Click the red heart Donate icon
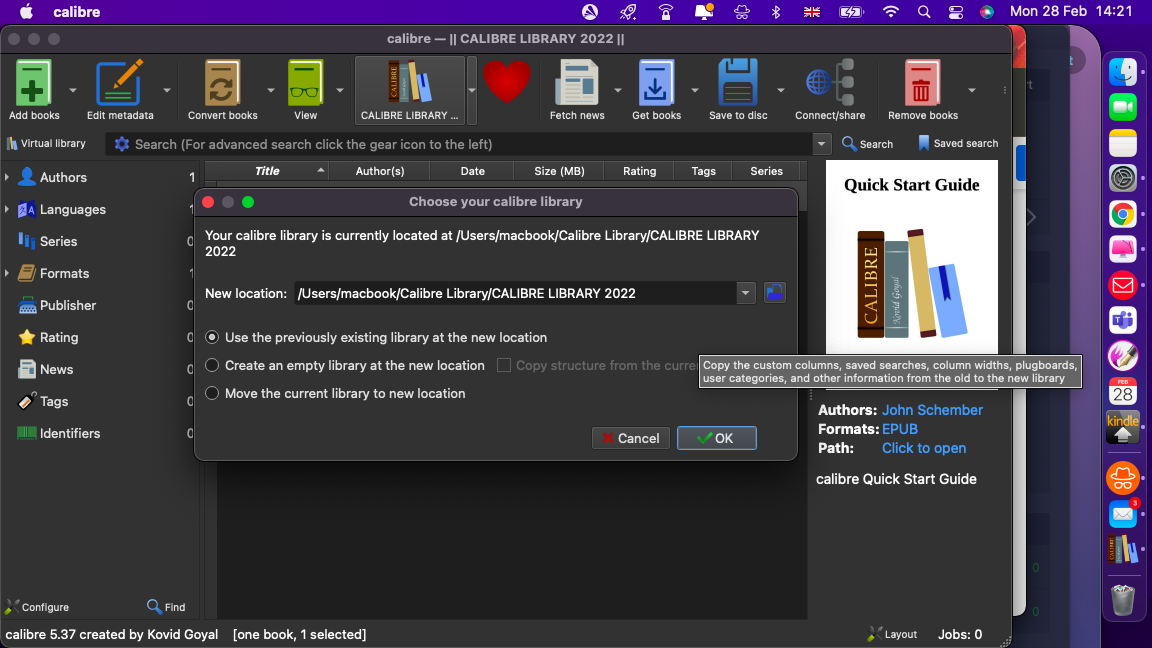The height and width of the screenshot is (648, 1152). click(x=506, y=82)
